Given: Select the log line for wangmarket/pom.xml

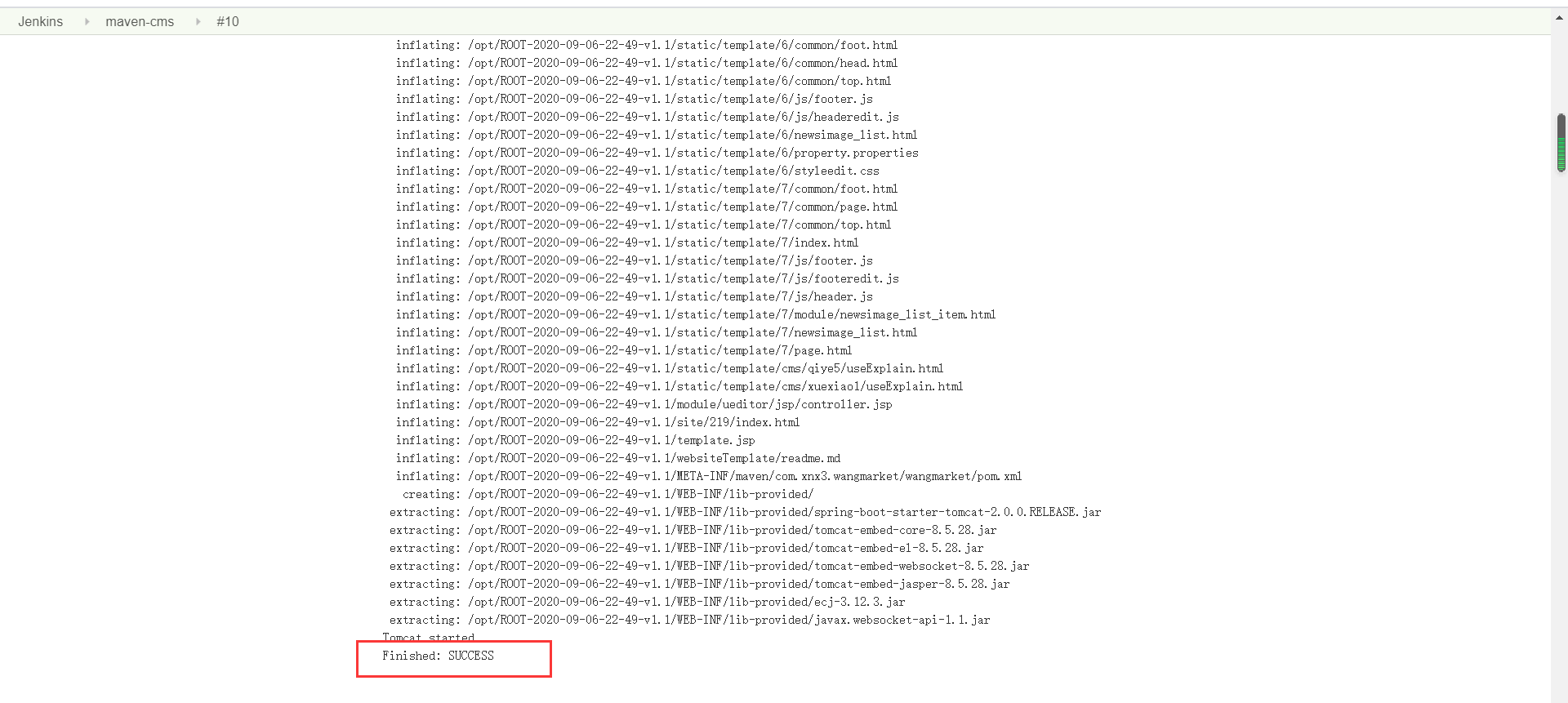Looking at the screenshot, I should point(709,476).
